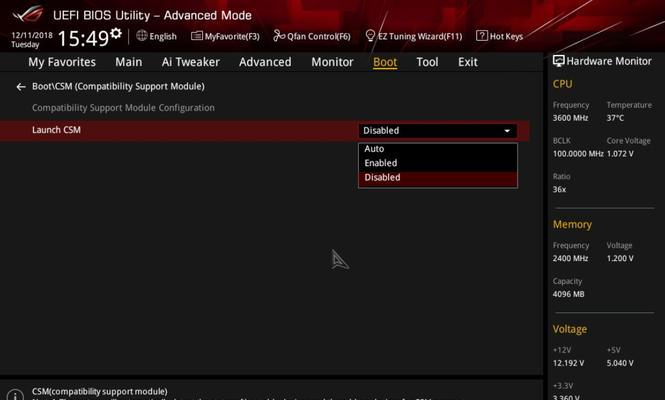Viewport: 665px width, 400px height.
Task: Go to the Exit tab
Action: [x=468, y=62]
